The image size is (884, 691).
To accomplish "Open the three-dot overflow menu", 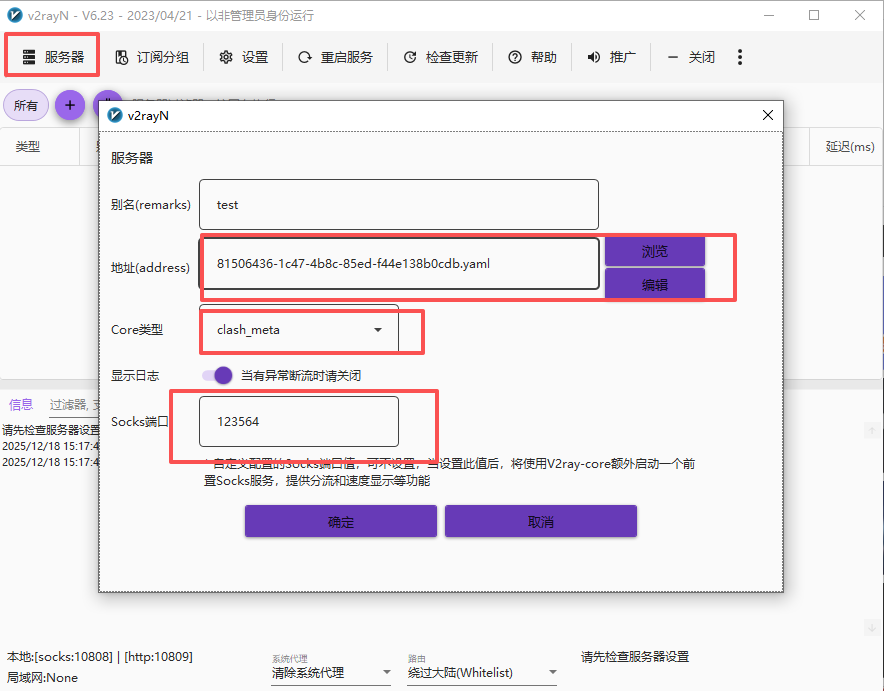I will (x=740, y=57).
